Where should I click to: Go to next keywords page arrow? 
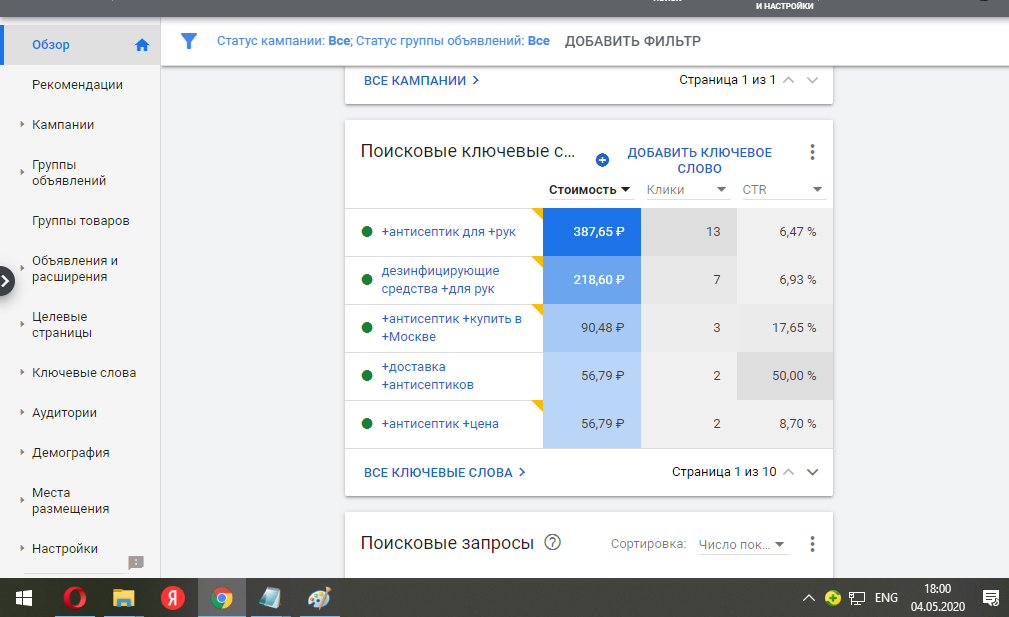point(812,472)
